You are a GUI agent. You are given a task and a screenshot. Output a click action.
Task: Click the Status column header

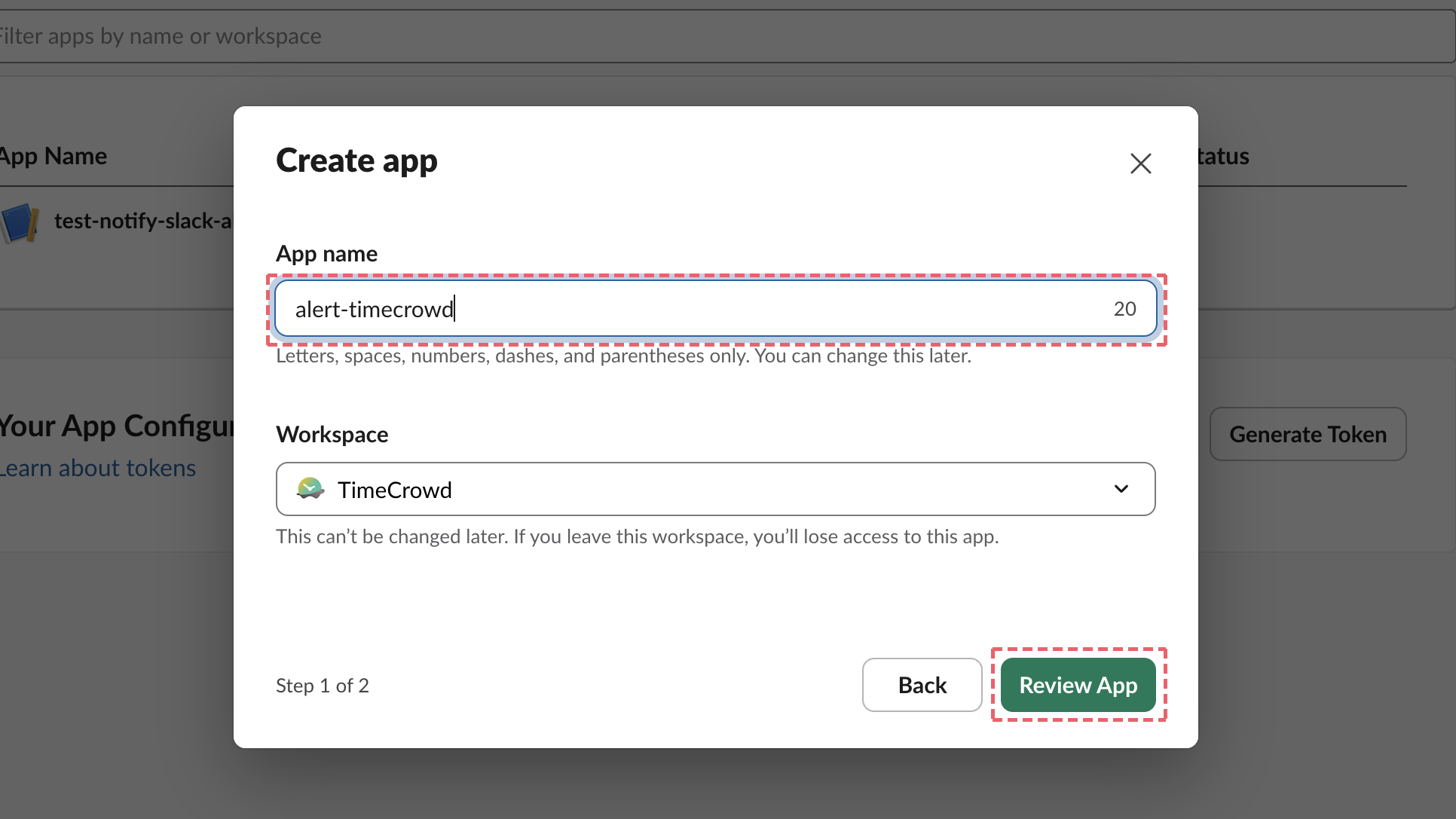tap(1223, 156)
